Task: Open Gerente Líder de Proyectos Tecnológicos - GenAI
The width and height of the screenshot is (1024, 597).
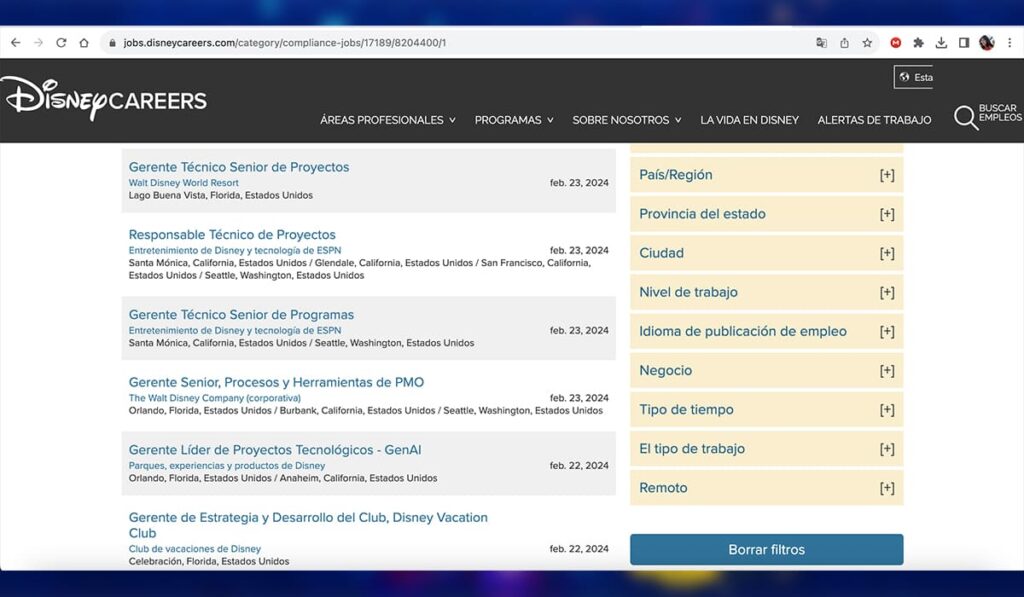Action: pos(275,450)
